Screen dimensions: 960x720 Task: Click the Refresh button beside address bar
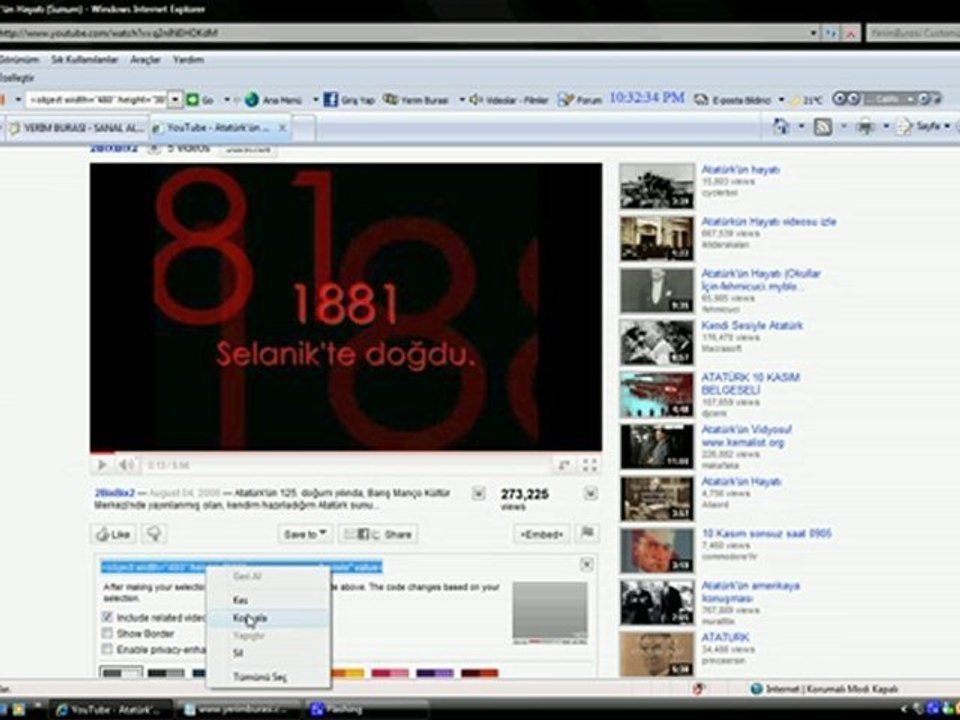click(830, 33)
